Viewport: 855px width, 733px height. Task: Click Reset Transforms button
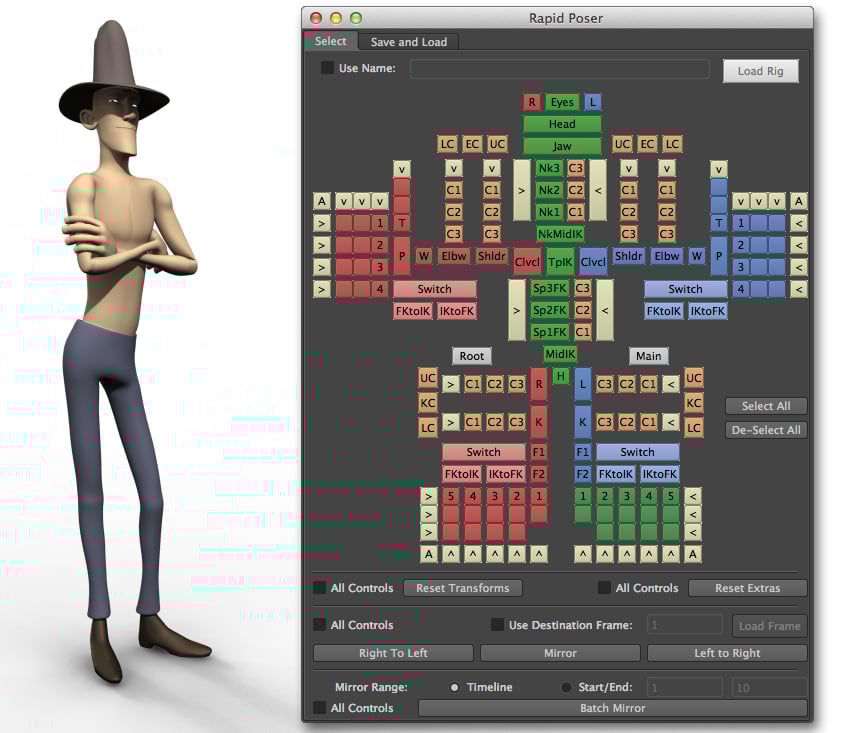tap(462, 588)
